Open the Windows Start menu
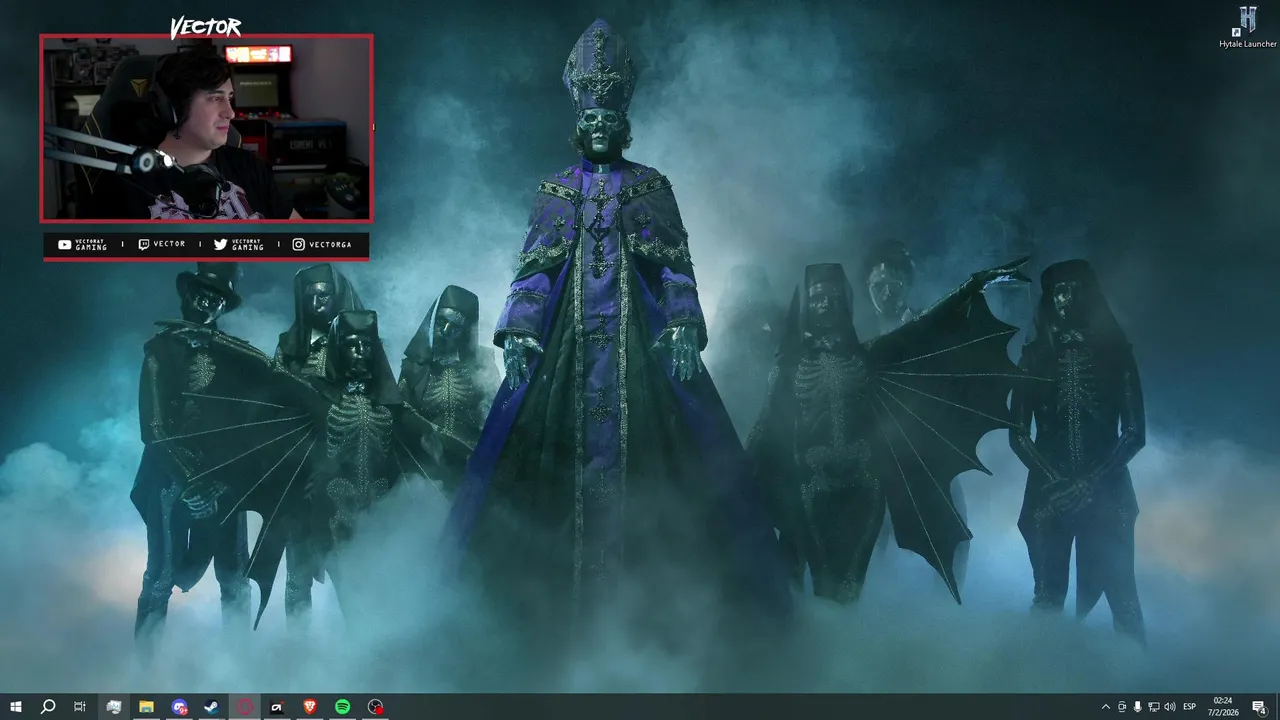The image size is (1280, 720). [16, 707]
